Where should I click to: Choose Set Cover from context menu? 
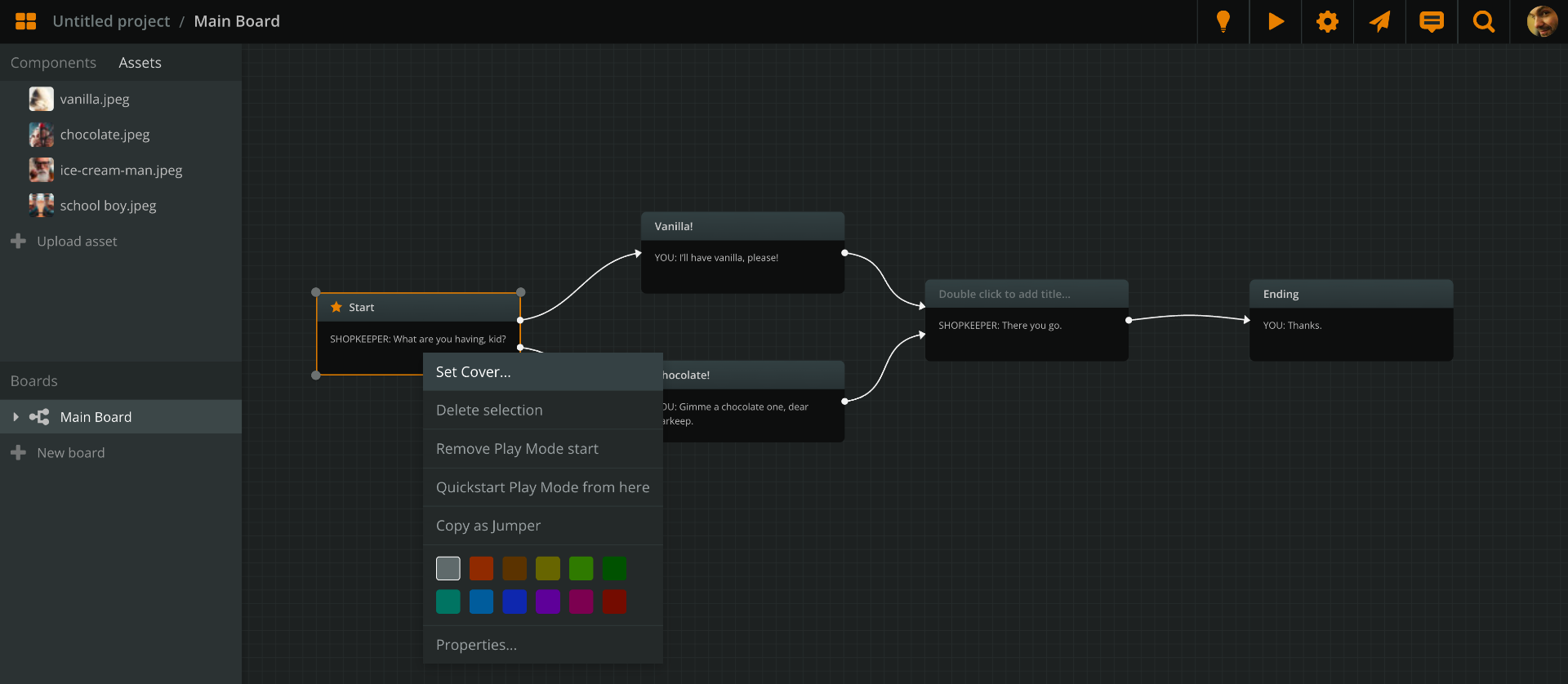474,372
